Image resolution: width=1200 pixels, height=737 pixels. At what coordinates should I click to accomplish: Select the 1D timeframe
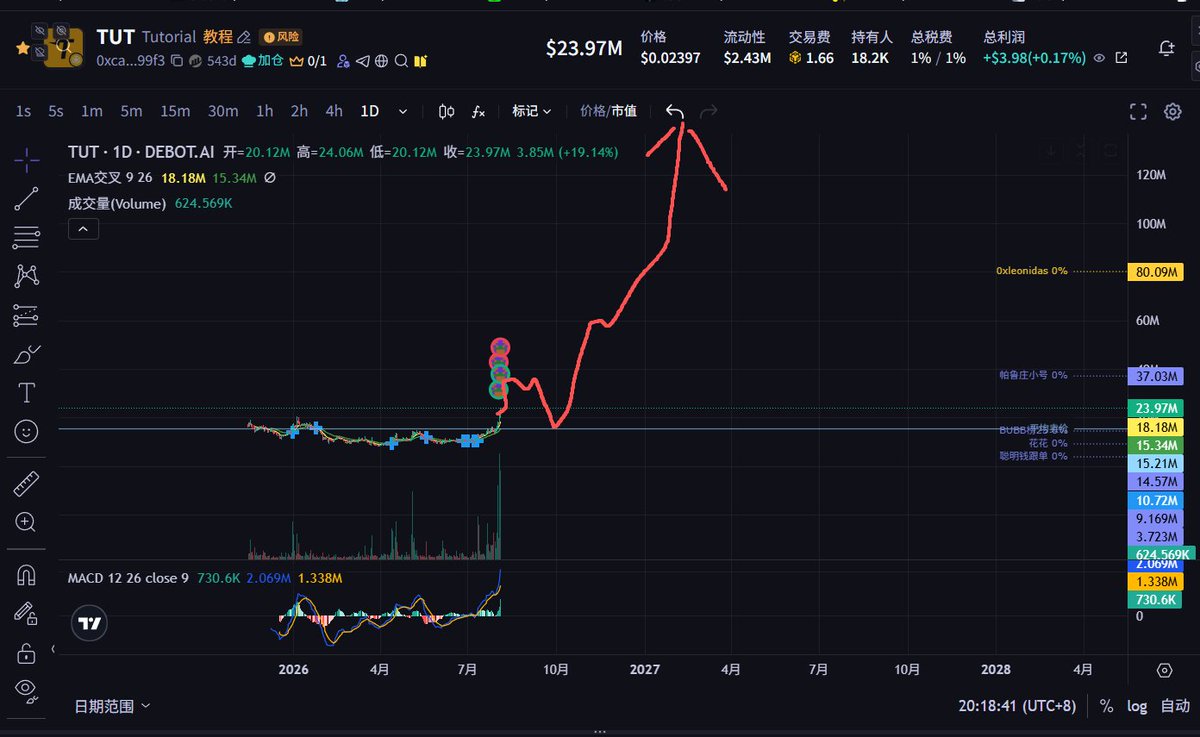coord(370,111)
